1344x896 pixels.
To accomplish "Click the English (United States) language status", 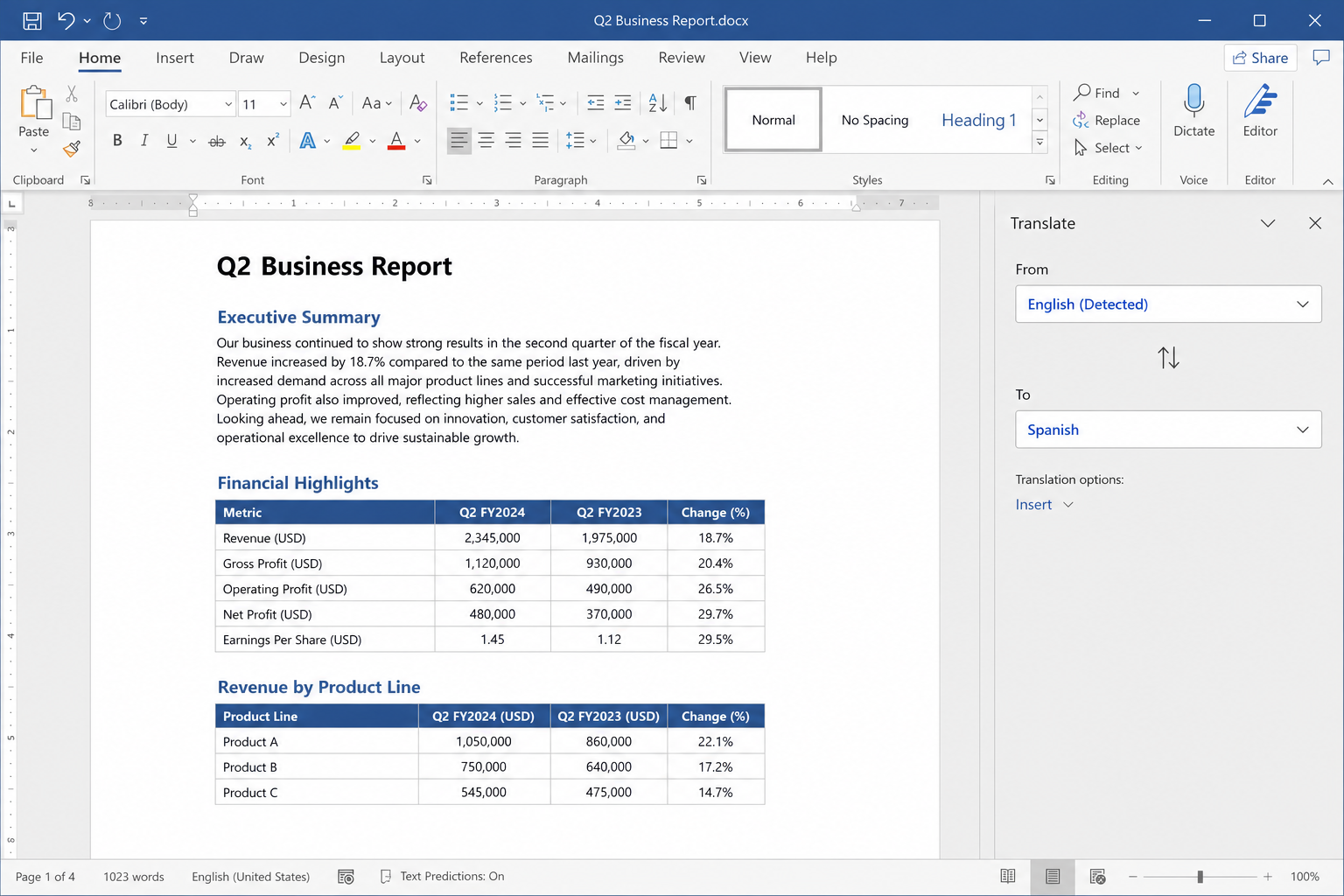I will pos(251,877).
